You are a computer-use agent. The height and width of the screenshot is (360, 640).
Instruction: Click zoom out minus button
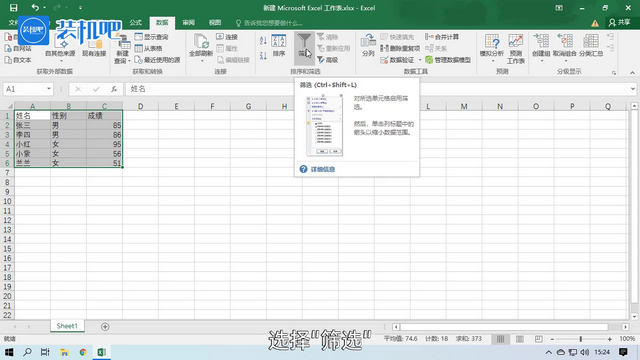point(552,339)
